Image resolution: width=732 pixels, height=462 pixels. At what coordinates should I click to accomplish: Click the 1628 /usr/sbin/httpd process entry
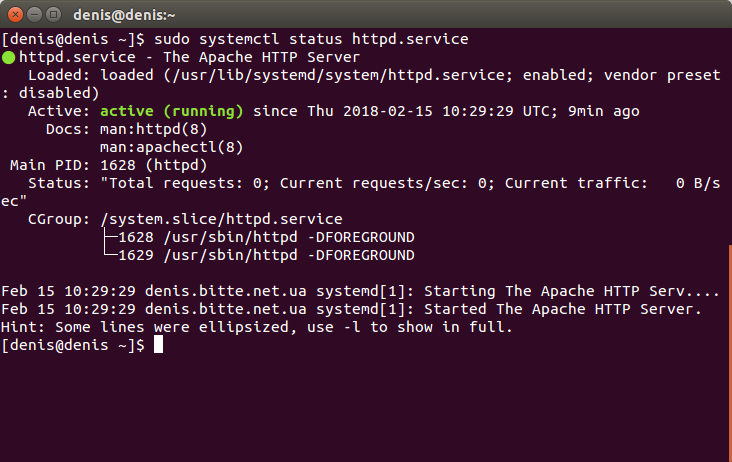[266, 238]
